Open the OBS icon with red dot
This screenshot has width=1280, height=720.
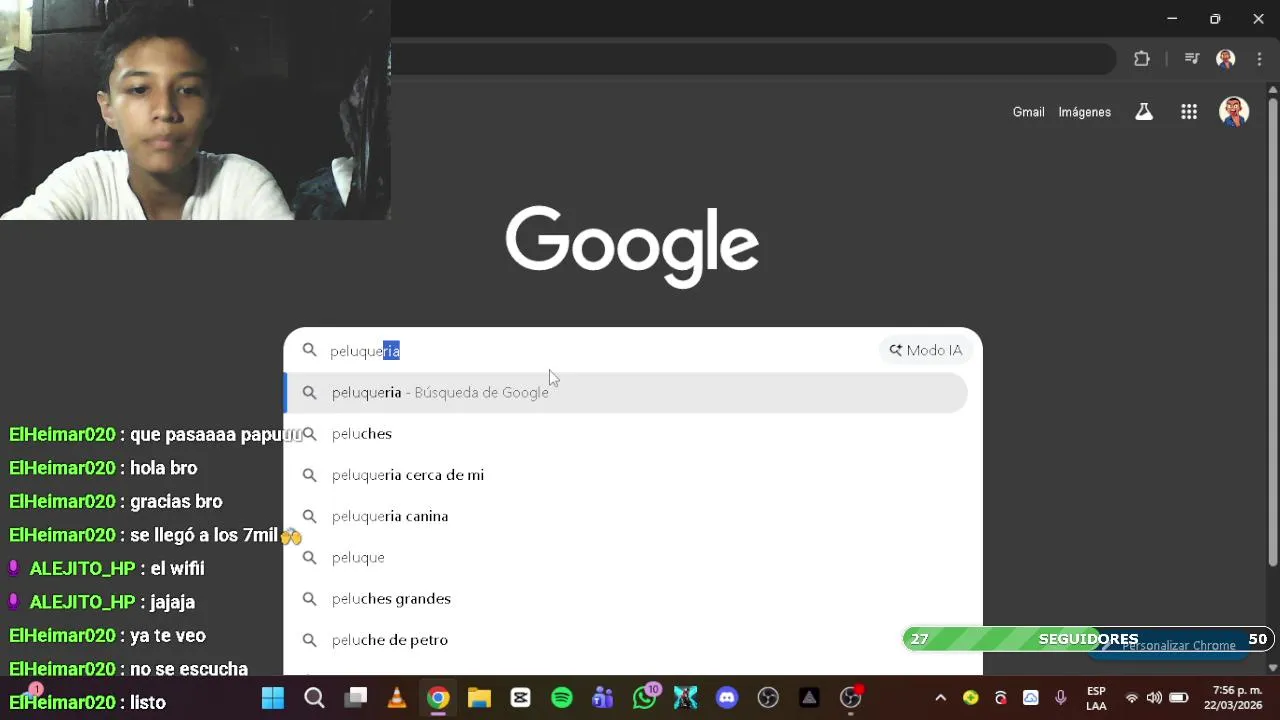pos(851,697)
